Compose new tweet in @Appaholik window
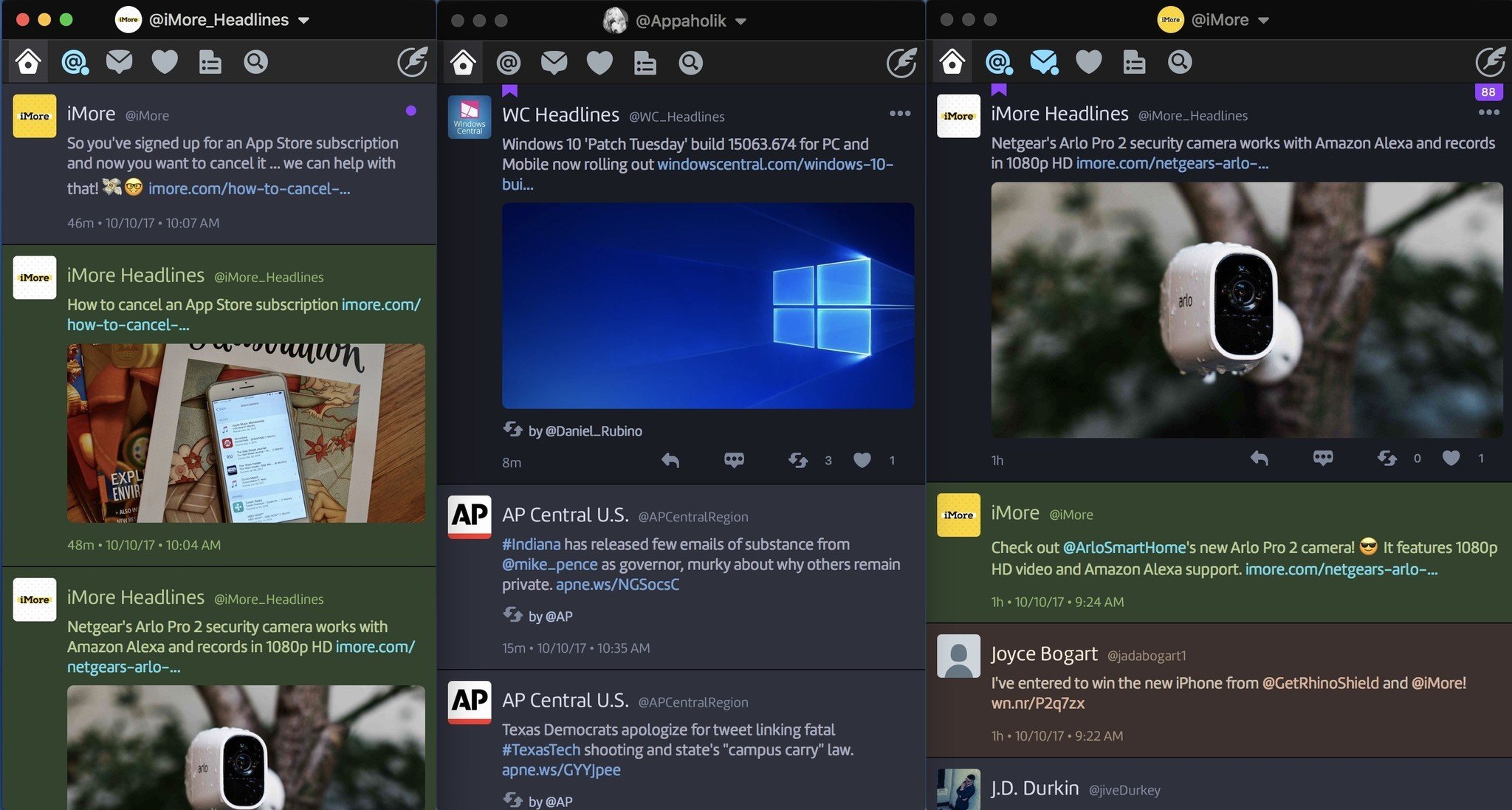 (901, 62)
